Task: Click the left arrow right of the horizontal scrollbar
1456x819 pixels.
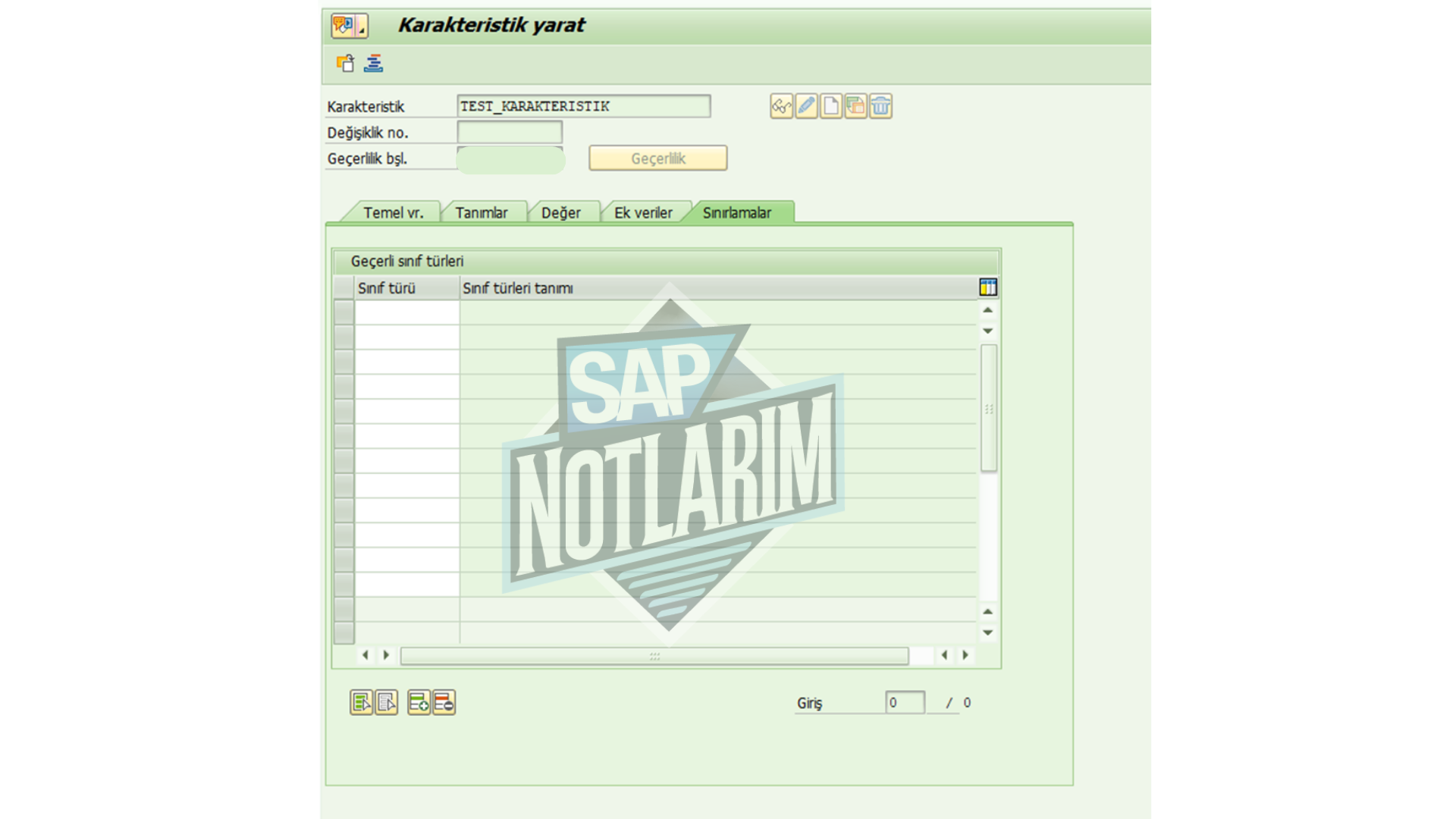Action: pos(944,655)
